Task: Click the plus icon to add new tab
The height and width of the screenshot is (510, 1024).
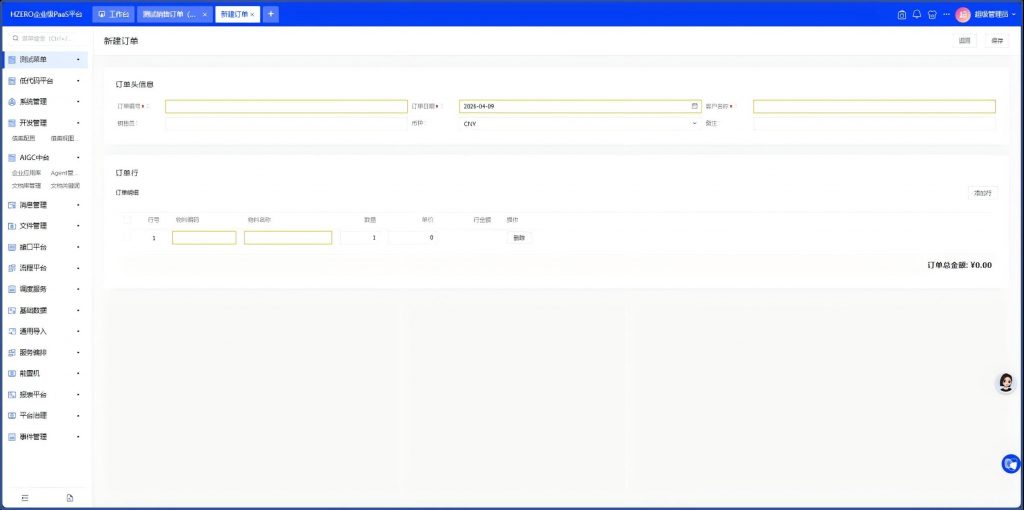Action: click(271, 14)
